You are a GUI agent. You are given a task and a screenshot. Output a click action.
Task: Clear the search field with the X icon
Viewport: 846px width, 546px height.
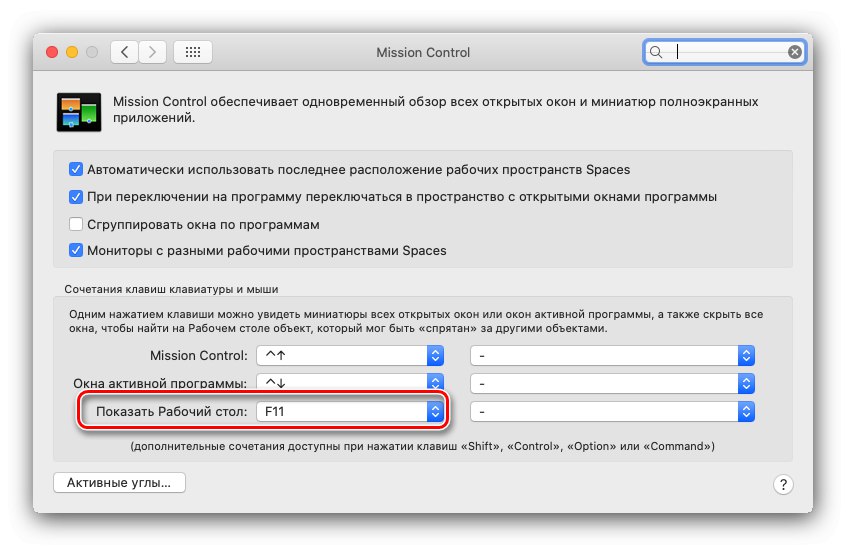794,52
